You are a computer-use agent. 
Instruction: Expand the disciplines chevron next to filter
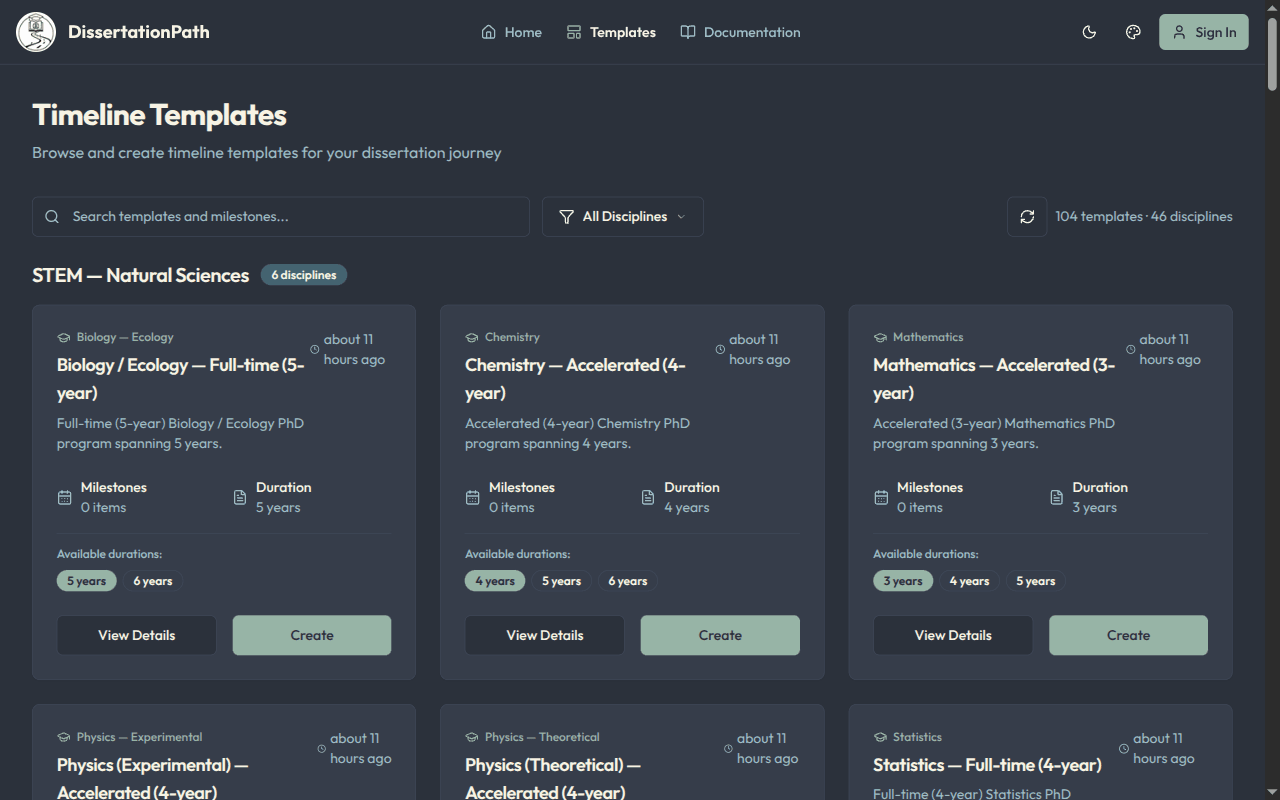coord(681,216)
